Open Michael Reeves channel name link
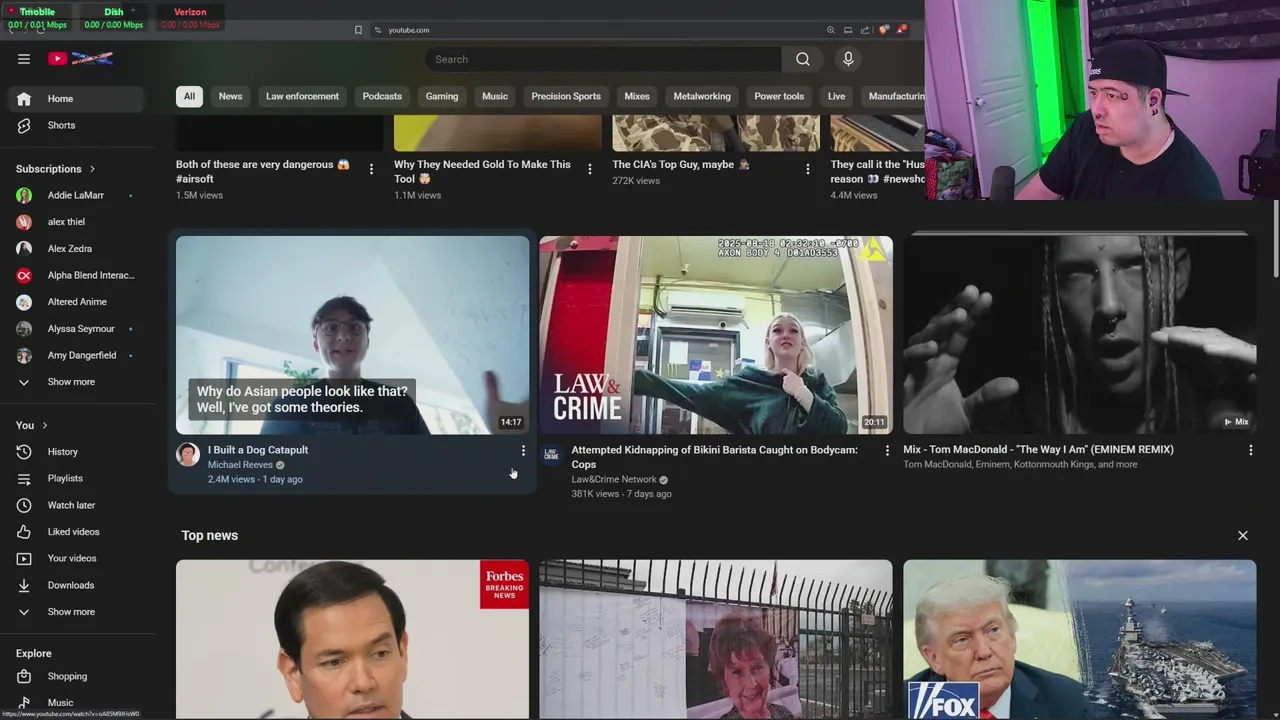The image size is (1280, 720). click(x=240, y=465)
